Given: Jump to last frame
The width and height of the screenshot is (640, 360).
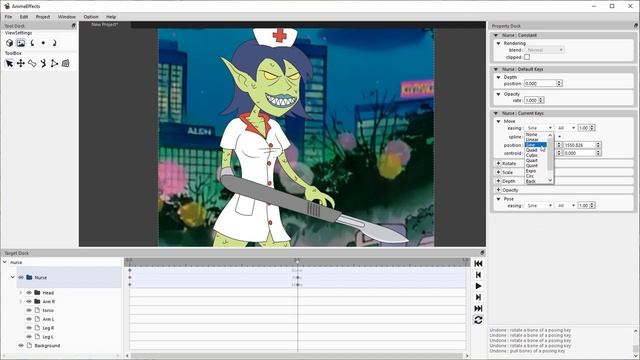Looking at the screenshot, I should tap(478, 308).
